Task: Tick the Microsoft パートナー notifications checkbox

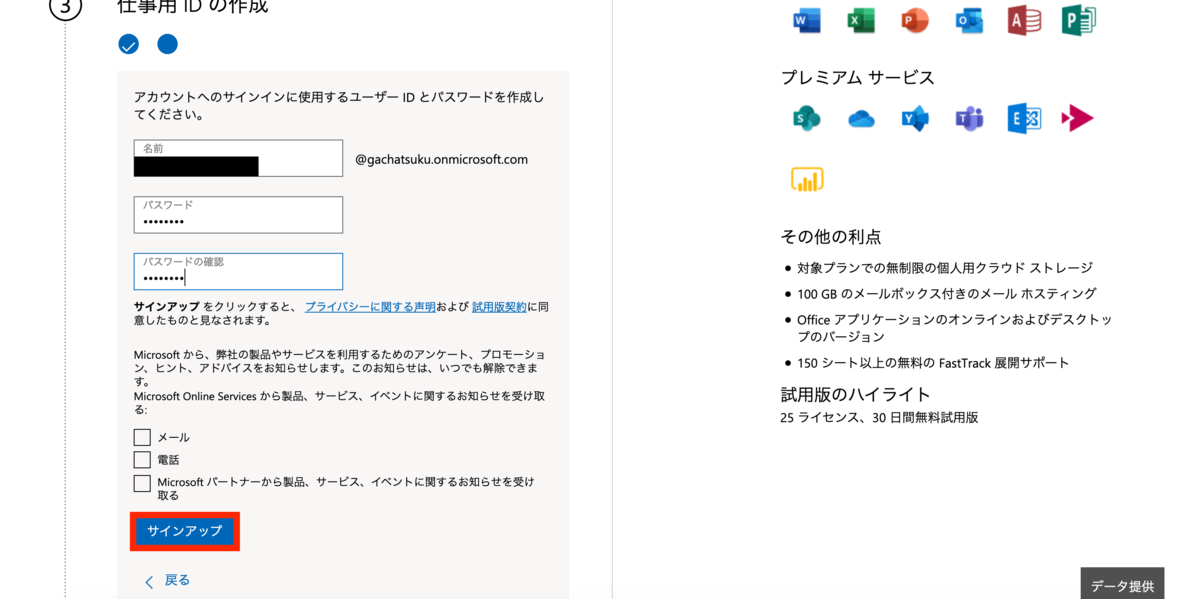Action: [x=142, y=483]
